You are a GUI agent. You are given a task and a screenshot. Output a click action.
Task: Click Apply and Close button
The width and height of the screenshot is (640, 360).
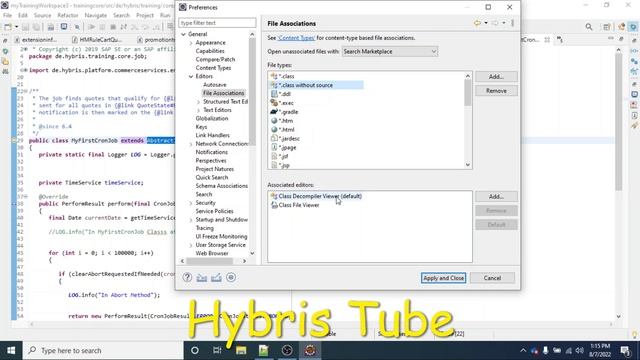point(443,278)
